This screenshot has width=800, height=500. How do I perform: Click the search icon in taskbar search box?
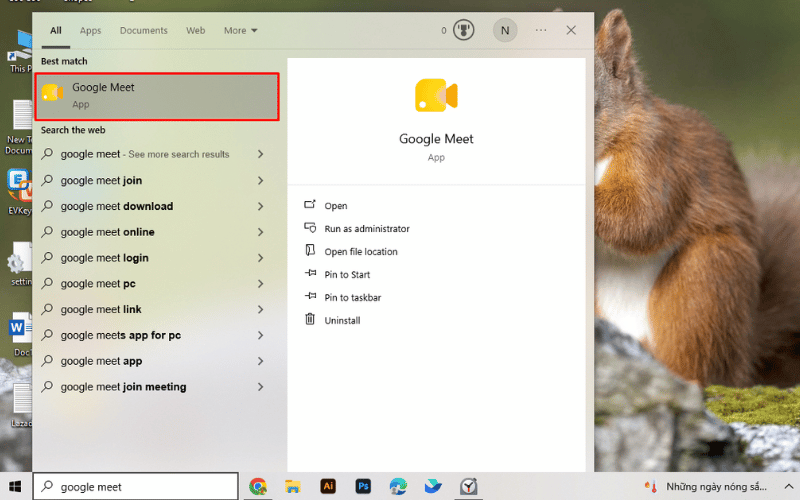coord(47,486)
